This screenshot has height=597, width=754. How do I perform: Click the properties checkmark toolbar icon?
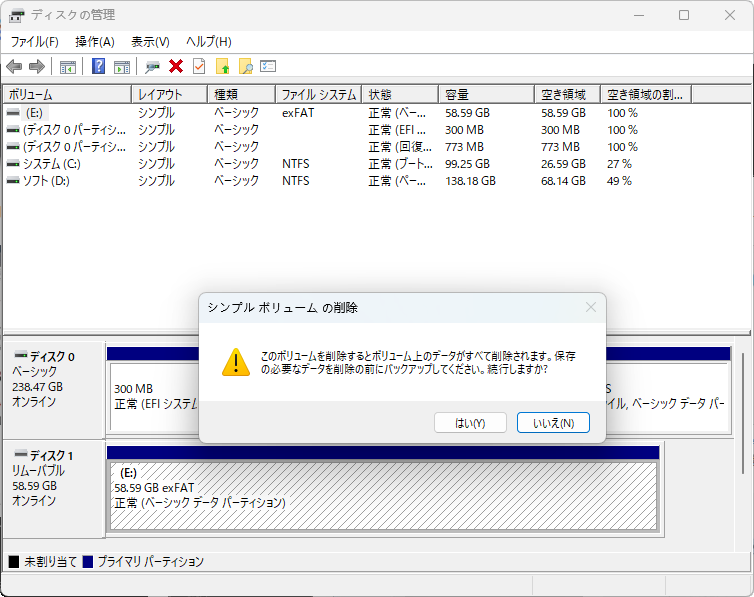pyautogui.click(x=199, y=67)
